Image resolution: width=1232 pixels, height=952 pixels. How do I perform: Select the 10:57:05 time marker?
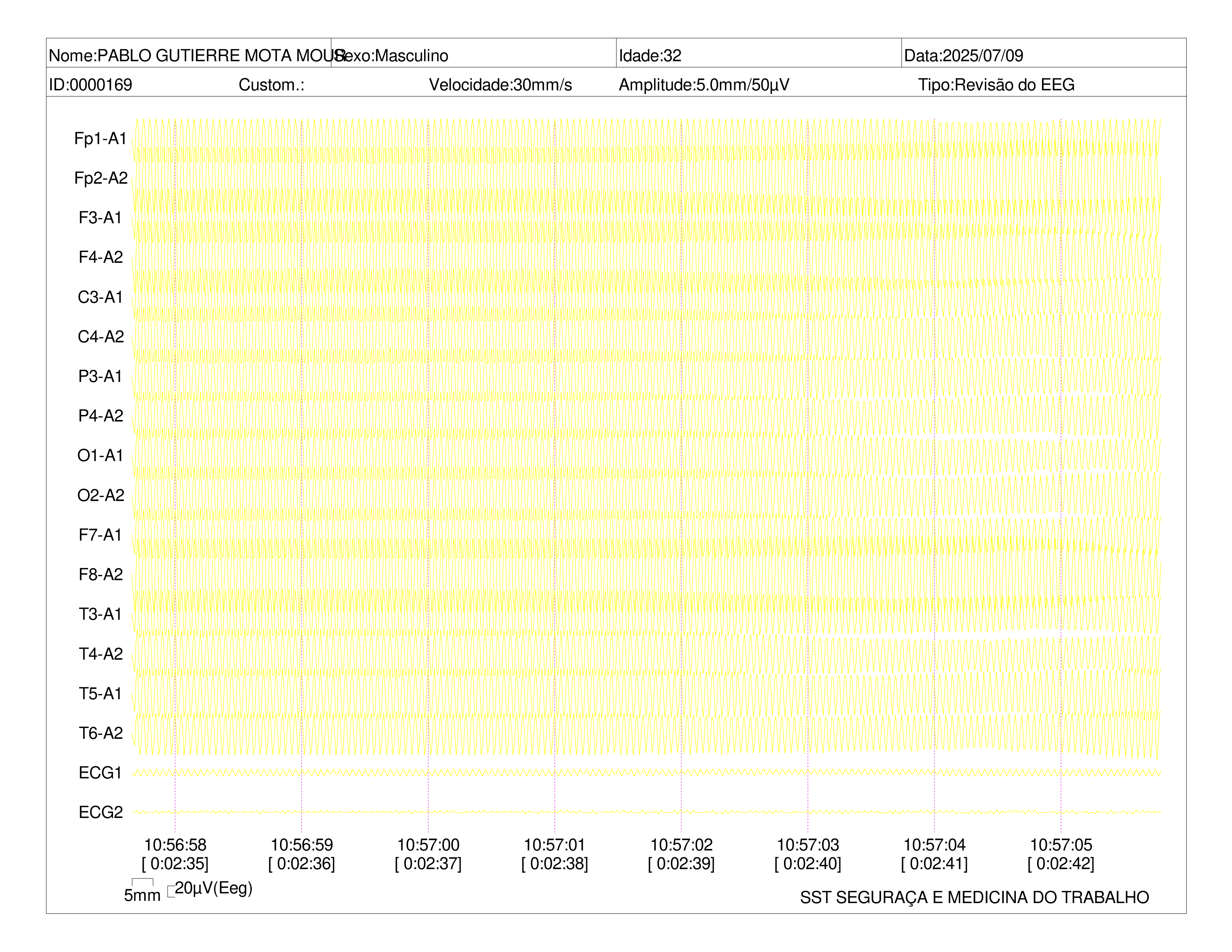pos(1061,845)
